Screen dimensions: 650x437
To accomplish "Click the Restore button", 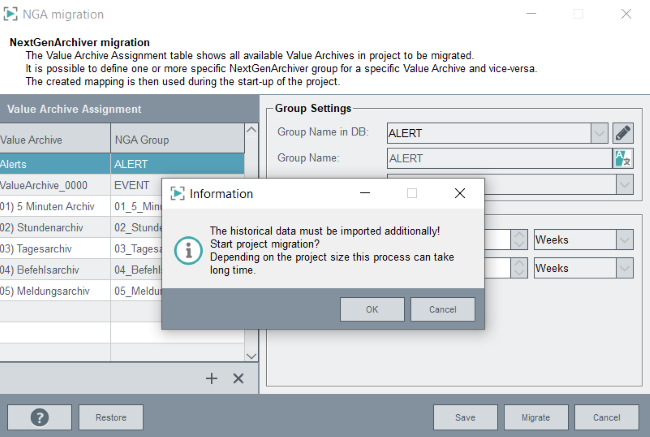I will click(111, 417).
